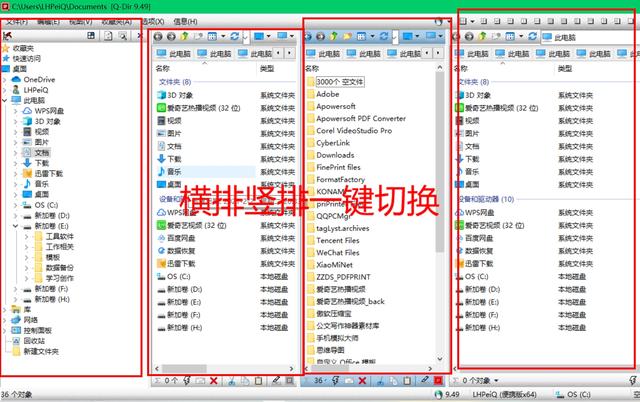Open the 收藏夹(A) menu
This screenshot has width=640, height=402.
117,22
